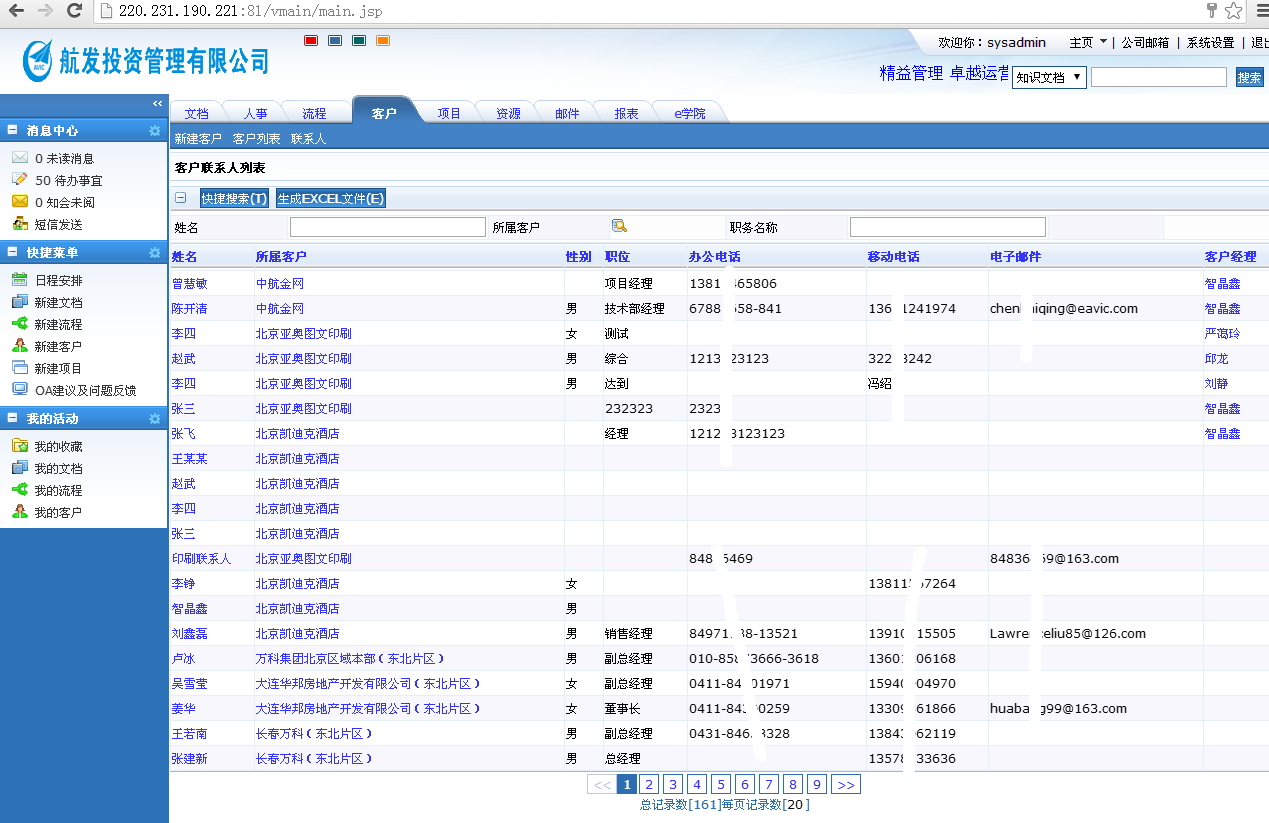The height and width of the screenshot is (823, 1269).
Task: Click the 知会未阅 yellow envelope icon
Action: point(19,202)
